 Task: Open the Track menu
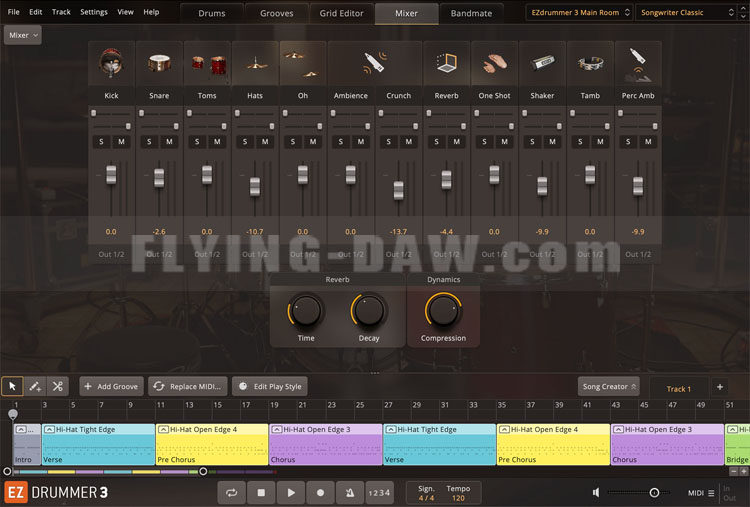pyautogui.click(x=61, y=12)
